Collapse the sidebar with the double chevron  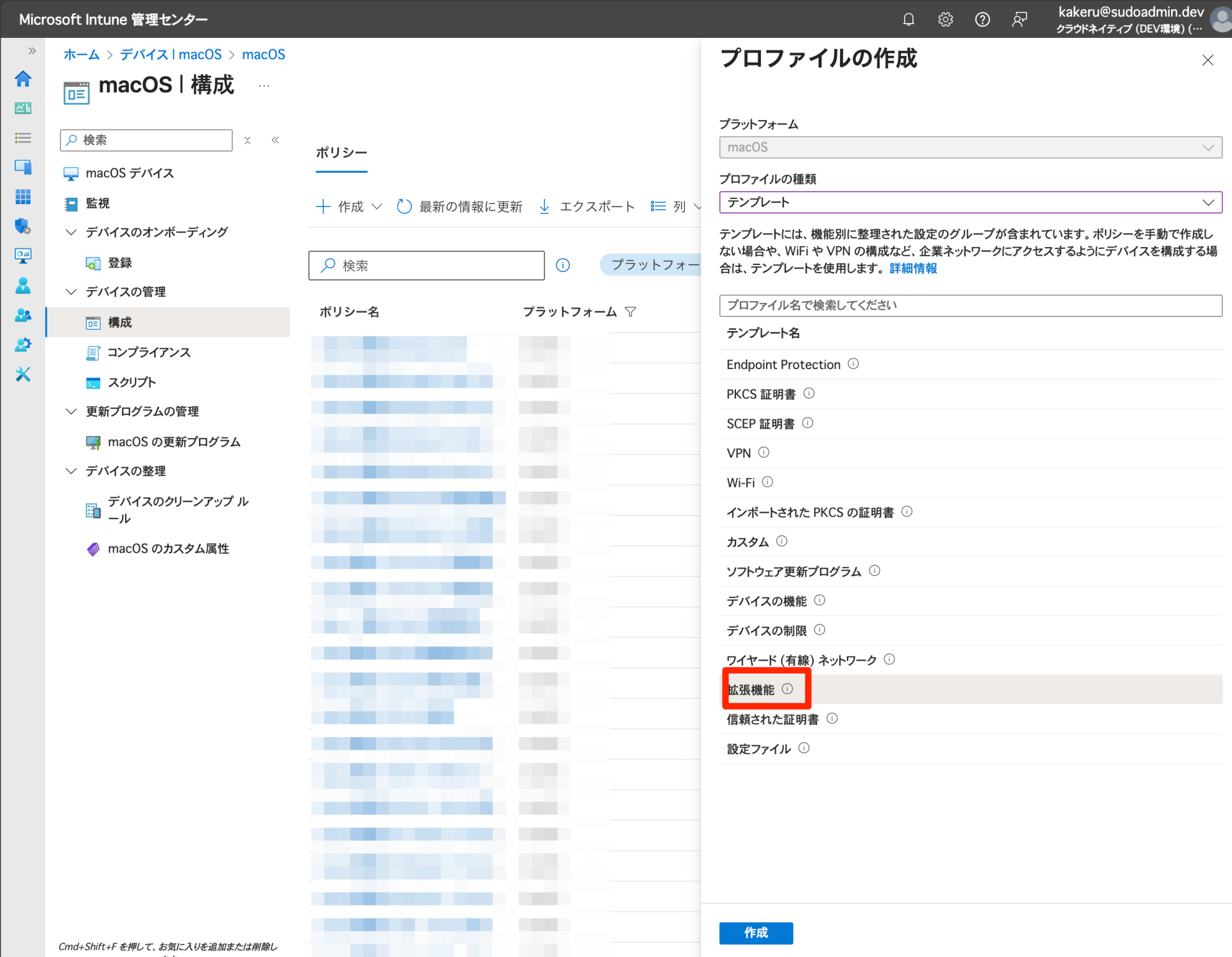pyautogui.click(x=275, y=140)
